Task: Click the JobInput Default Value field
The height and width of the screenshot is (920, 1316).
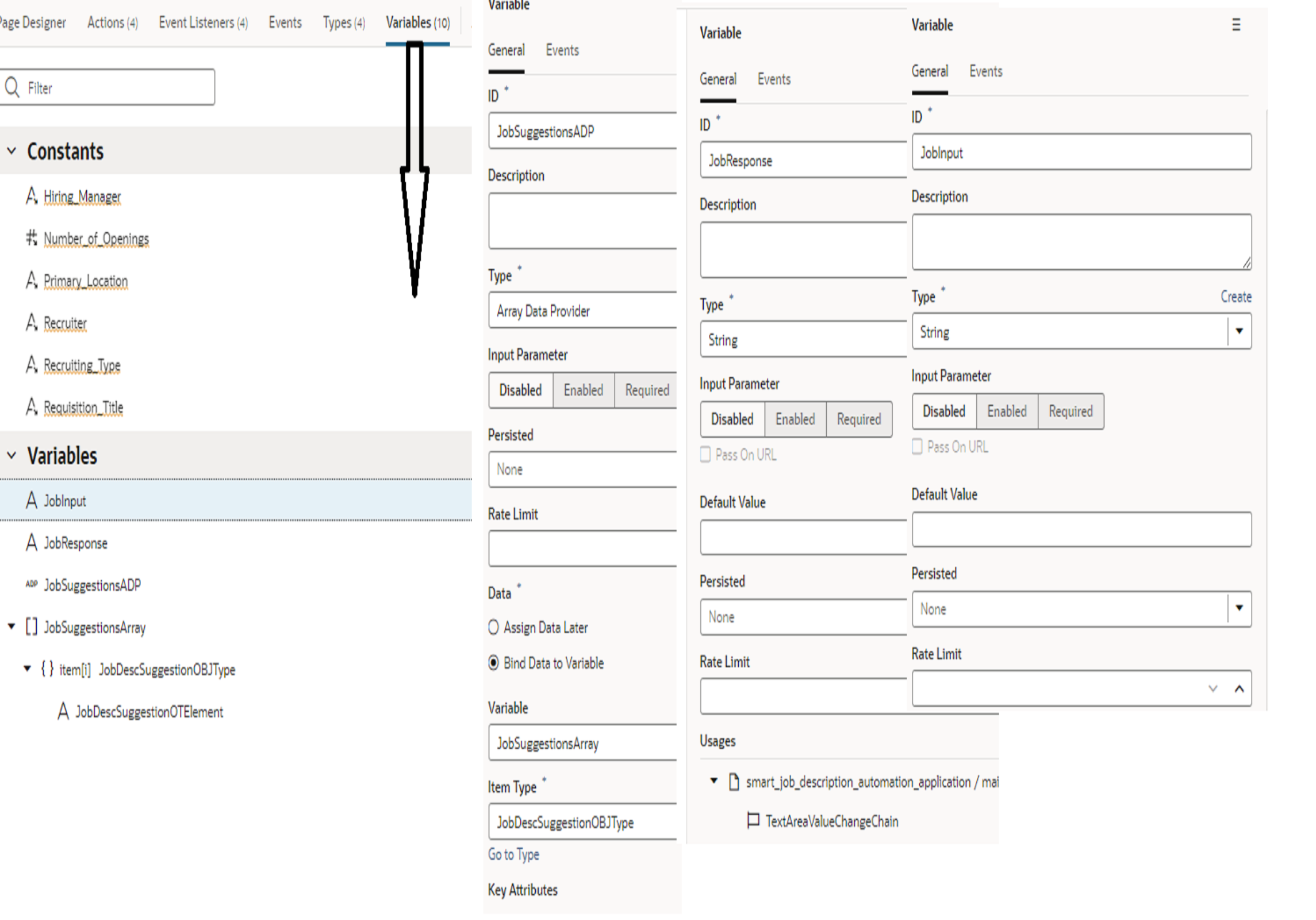Action: 1081,529
